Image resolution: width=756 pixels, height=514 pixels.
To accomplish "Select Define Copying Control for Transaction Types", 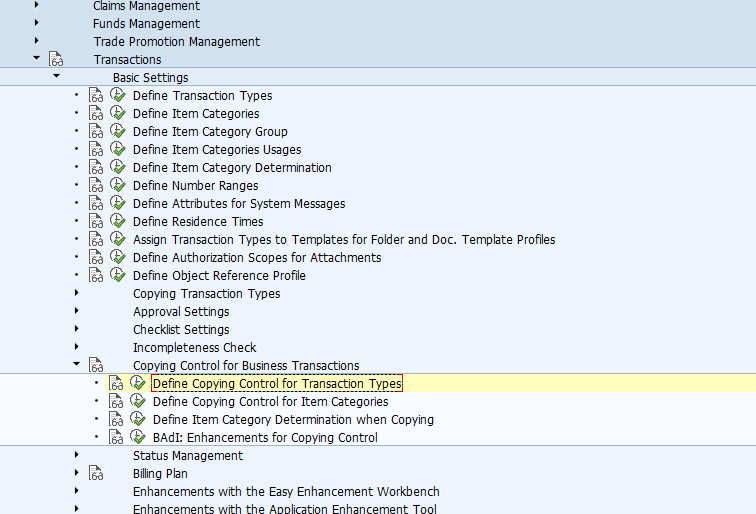I will pos(277,384).
